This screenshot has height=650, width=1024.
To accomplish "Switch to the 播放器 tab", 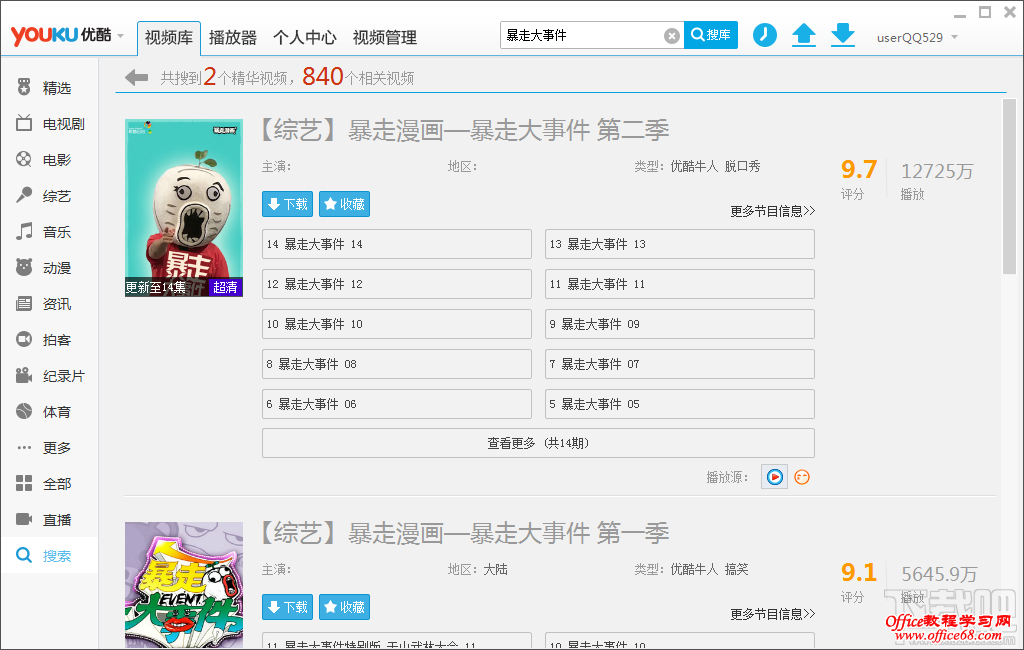I will tap(232, 37).
